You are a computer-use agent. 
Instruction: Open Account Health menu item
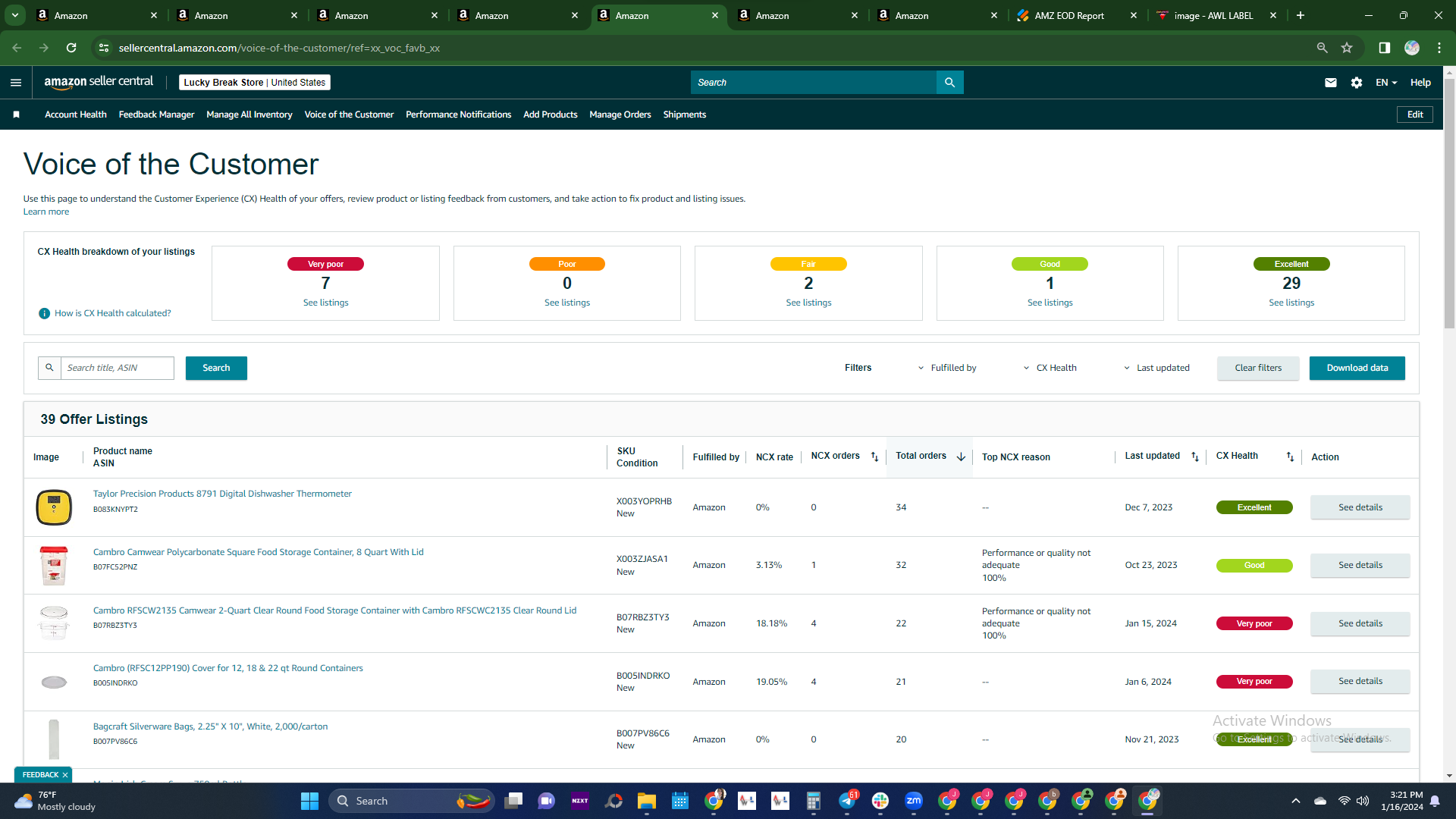click(x=76, y=115)
